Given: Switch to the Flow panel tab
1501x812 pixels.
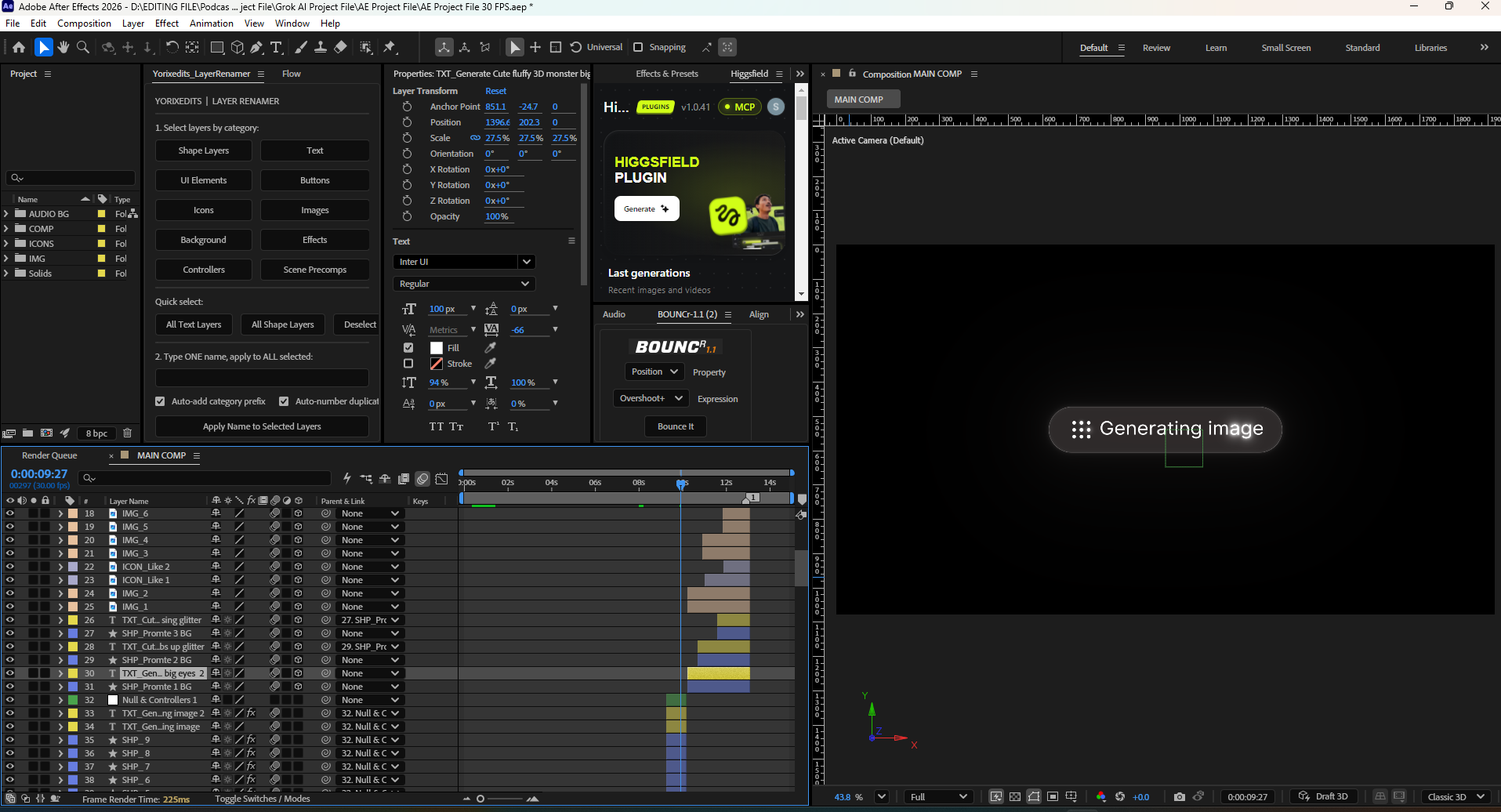Looking at the screenshot, I should [292, 74].
